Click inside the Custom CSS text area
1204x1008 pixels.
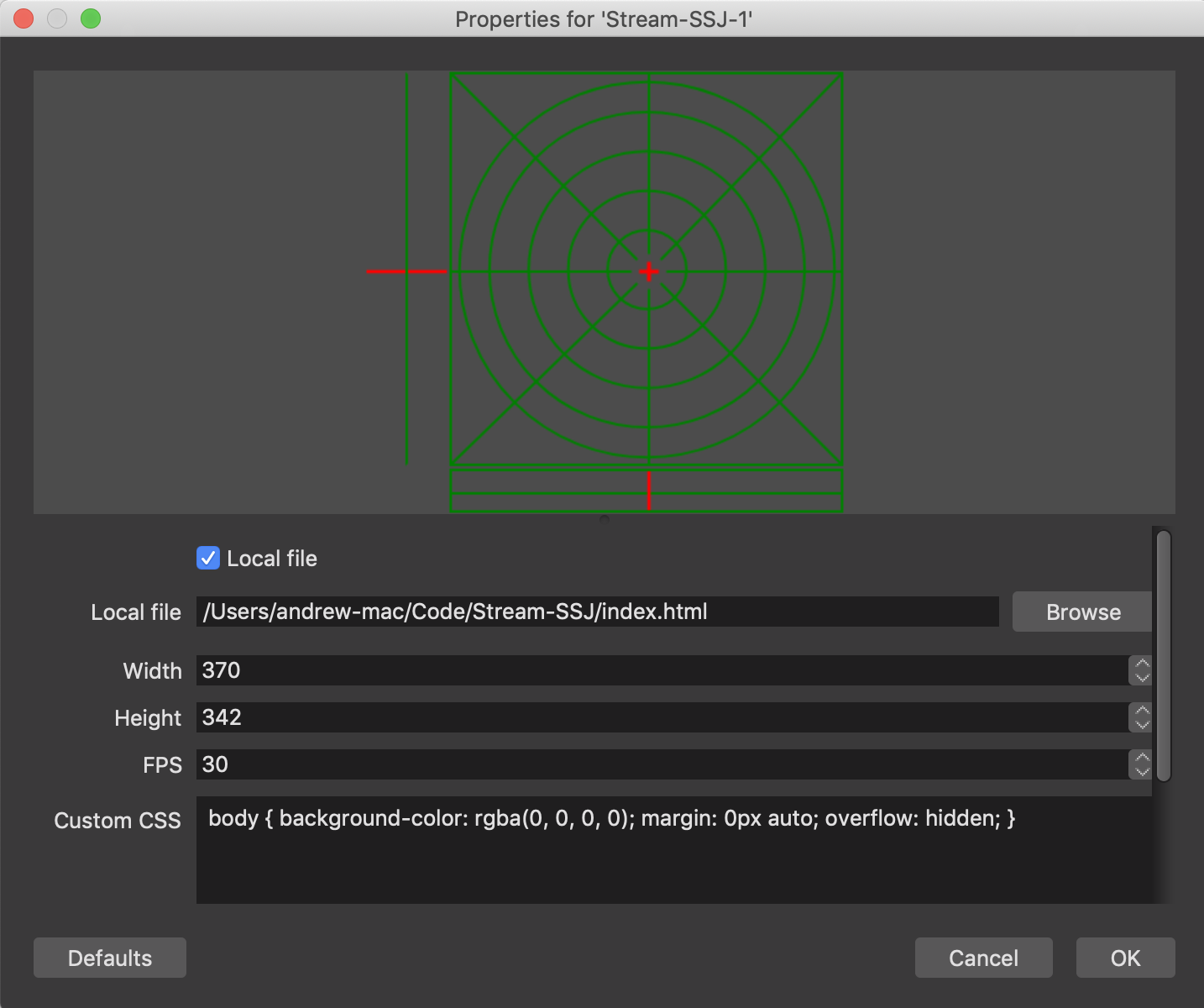[x=674, y=850]
